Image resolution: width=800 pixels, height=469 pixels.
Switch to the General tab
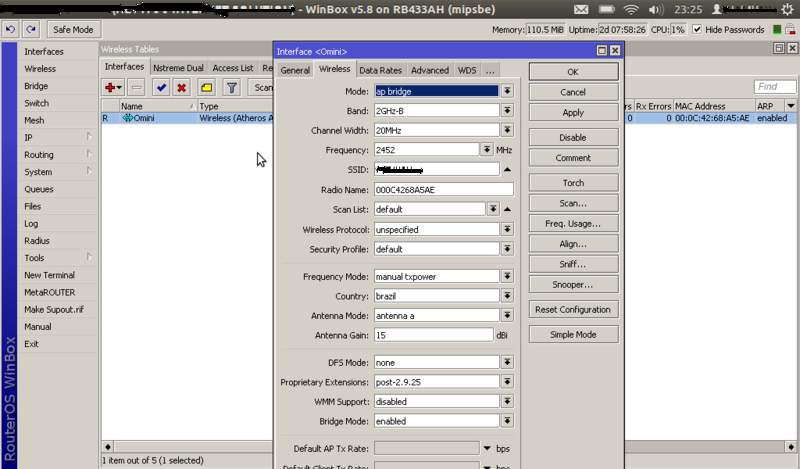point(295,70)
